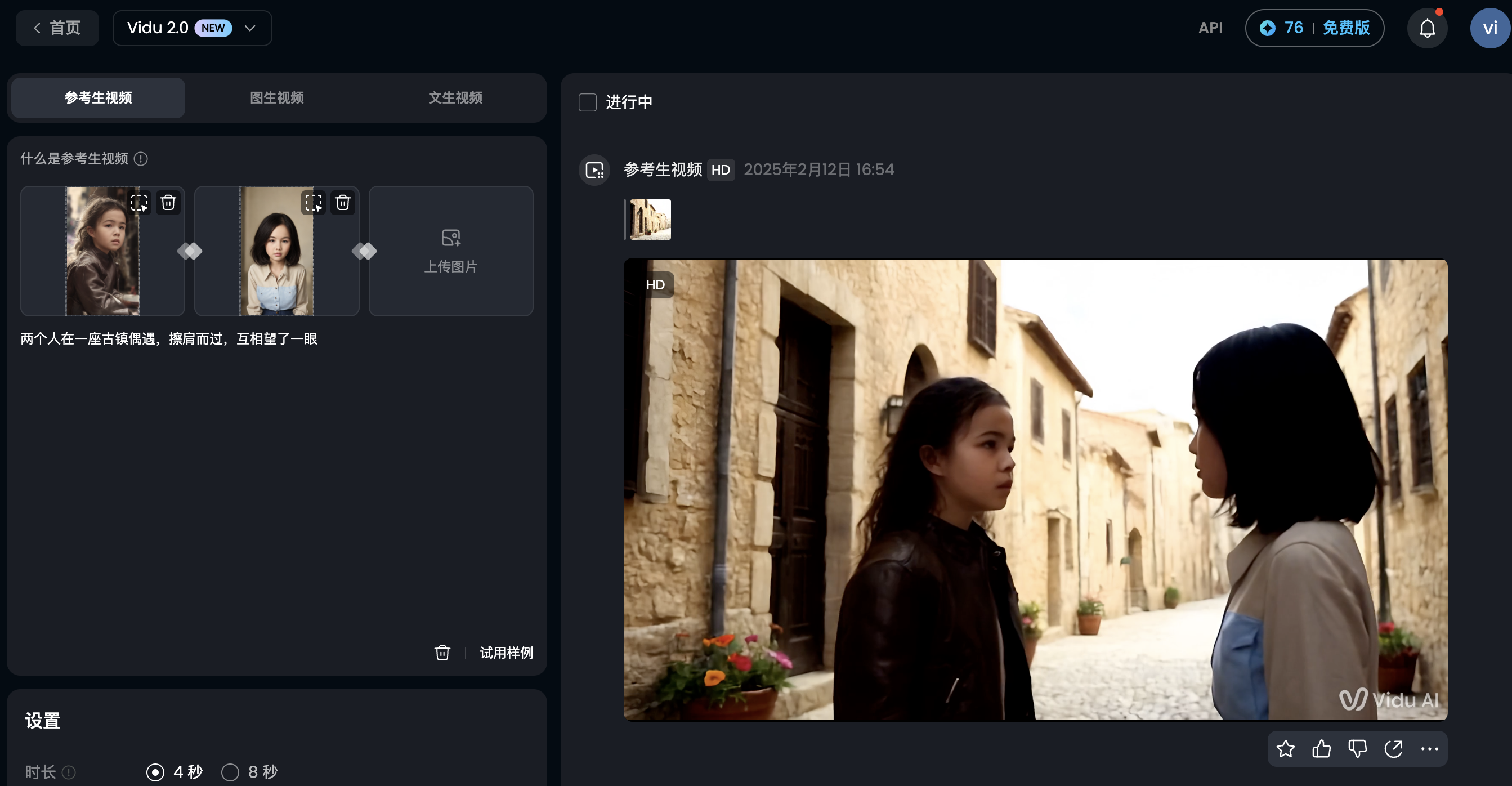
Task: Dislike the generated video
Action: tap(1357, 748)
